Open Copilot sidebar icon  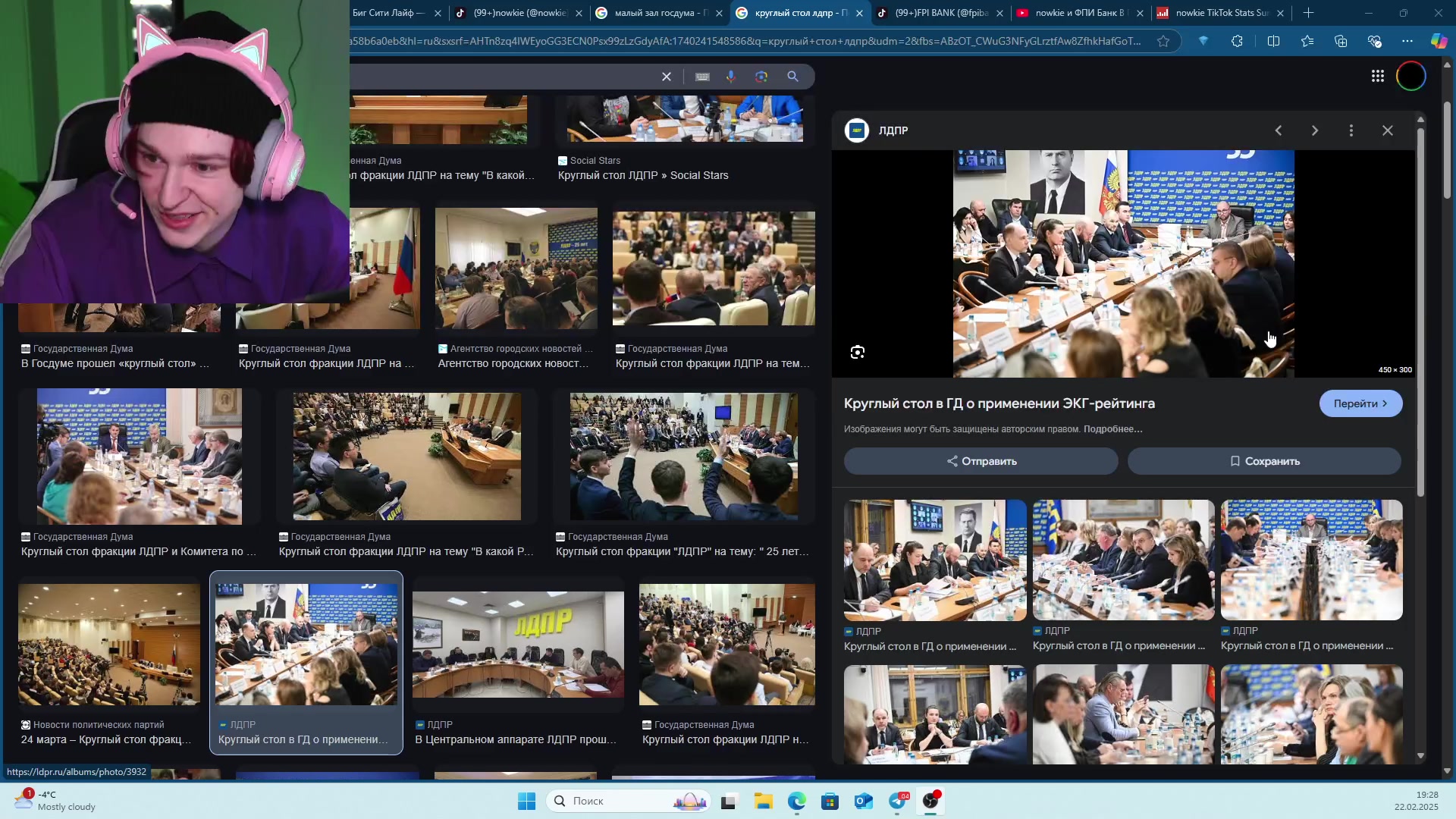point(1439,41)
